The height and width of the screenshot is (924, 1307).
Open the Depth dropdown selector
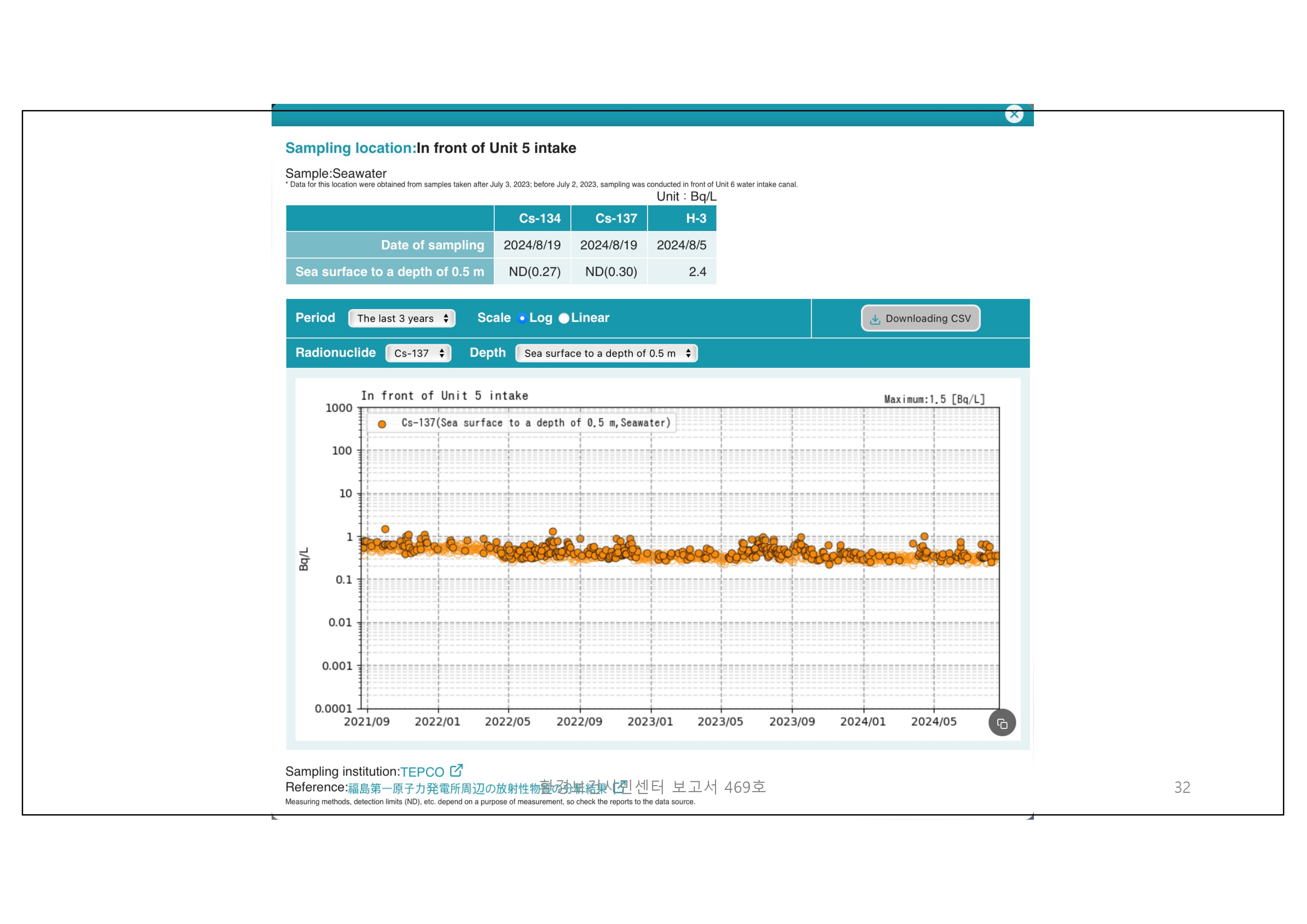[x=606, y=353]
